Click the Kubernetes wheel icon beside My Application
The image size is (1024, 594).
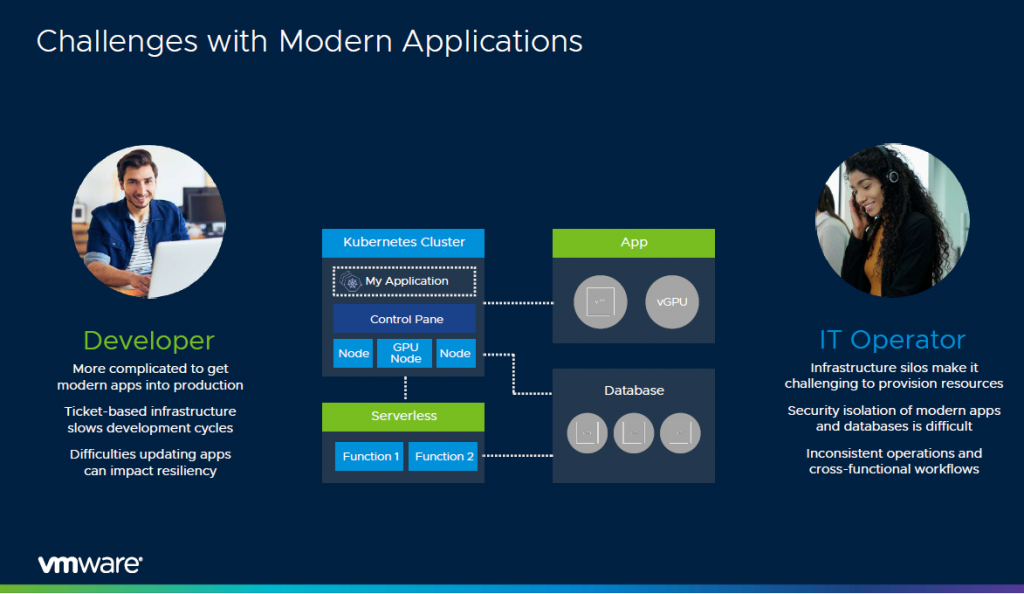351,282
